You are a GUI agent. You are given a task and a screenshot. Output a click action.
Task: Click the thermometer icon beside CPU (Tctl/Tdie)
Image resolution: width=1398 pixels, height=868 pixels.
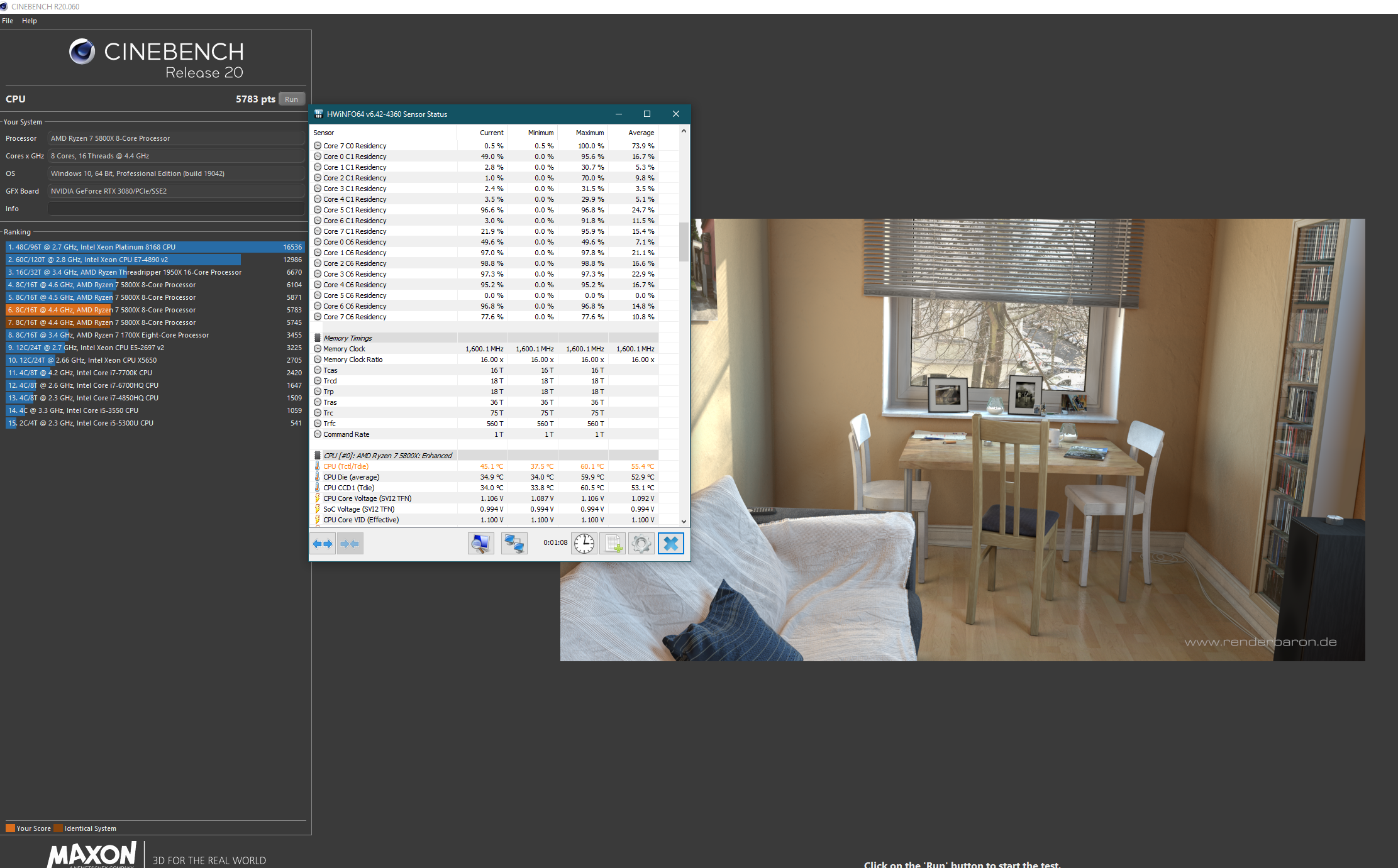[x=318, y=466]
